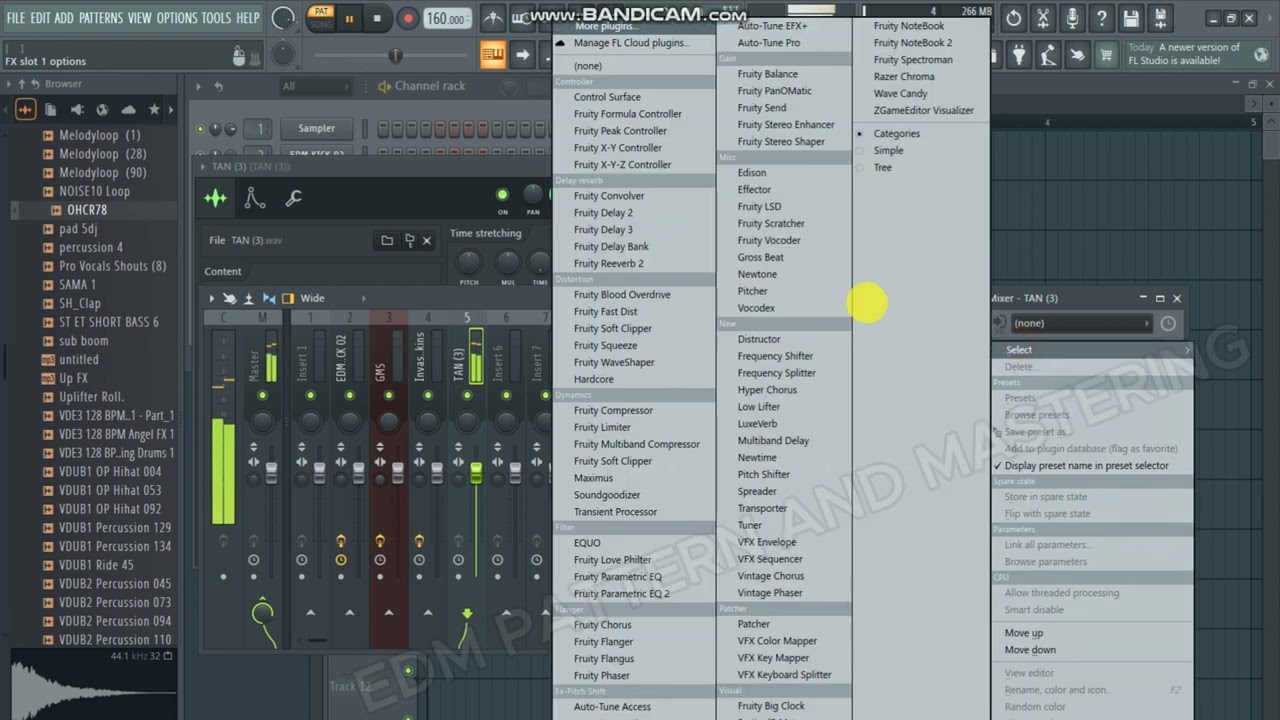Image resolution: width=1280 pixels, height=720 pixels.
Task: Open the envelope/instrument settings tab icon
Action: pos(255,198)
